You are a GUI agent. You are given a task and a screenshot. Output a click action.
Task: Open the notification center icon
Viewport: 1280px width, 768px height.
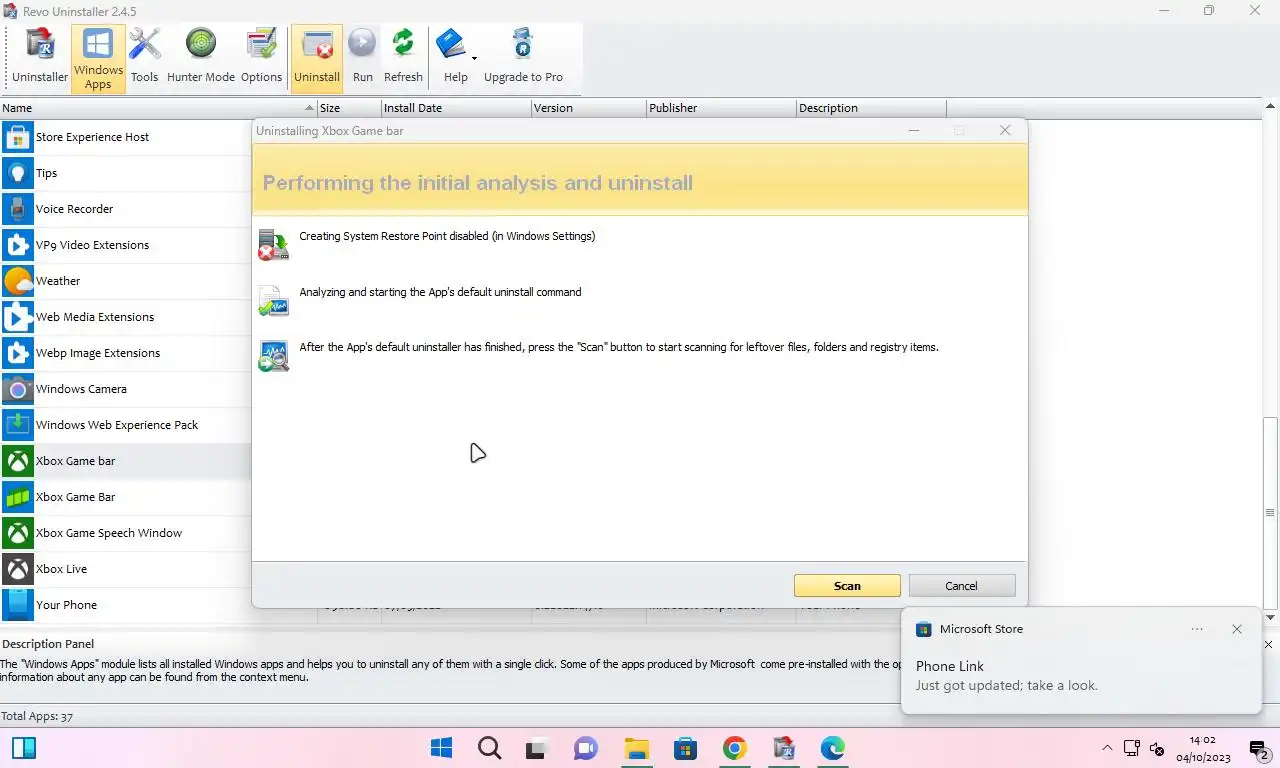click(x=1259, y=748)
